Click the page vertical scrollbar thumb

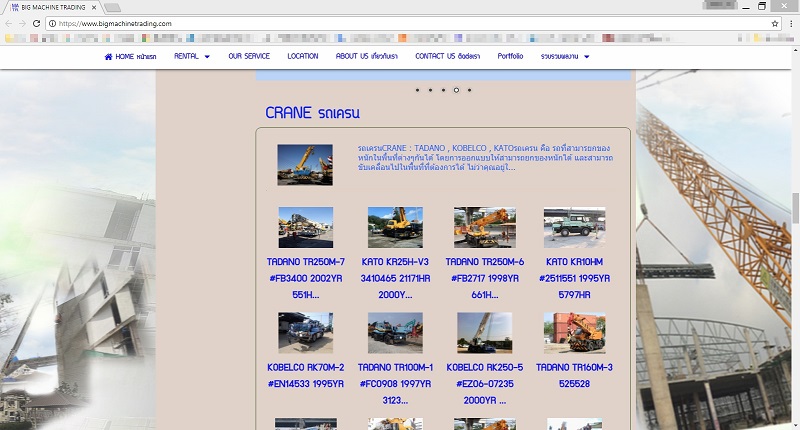[x=795, y=208]
